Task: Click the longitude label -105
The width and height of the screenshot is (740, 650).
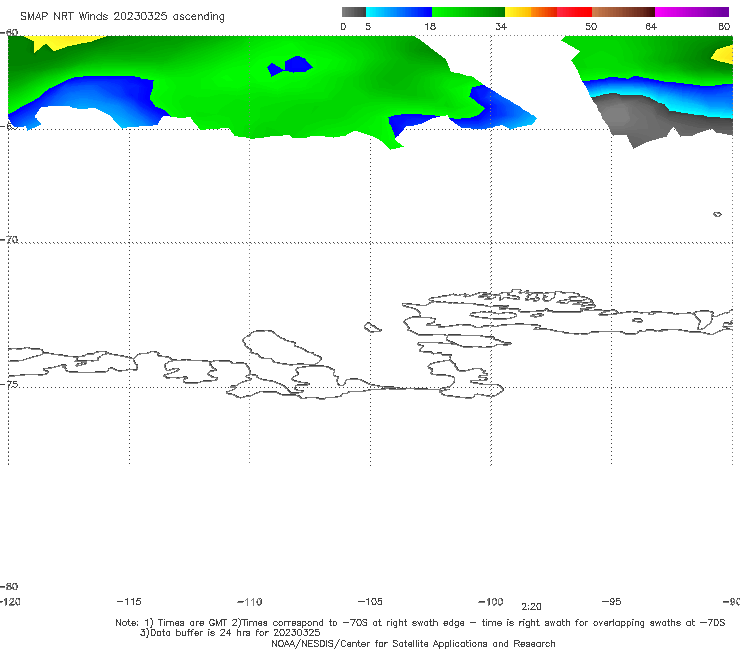Action: [370, 602]
